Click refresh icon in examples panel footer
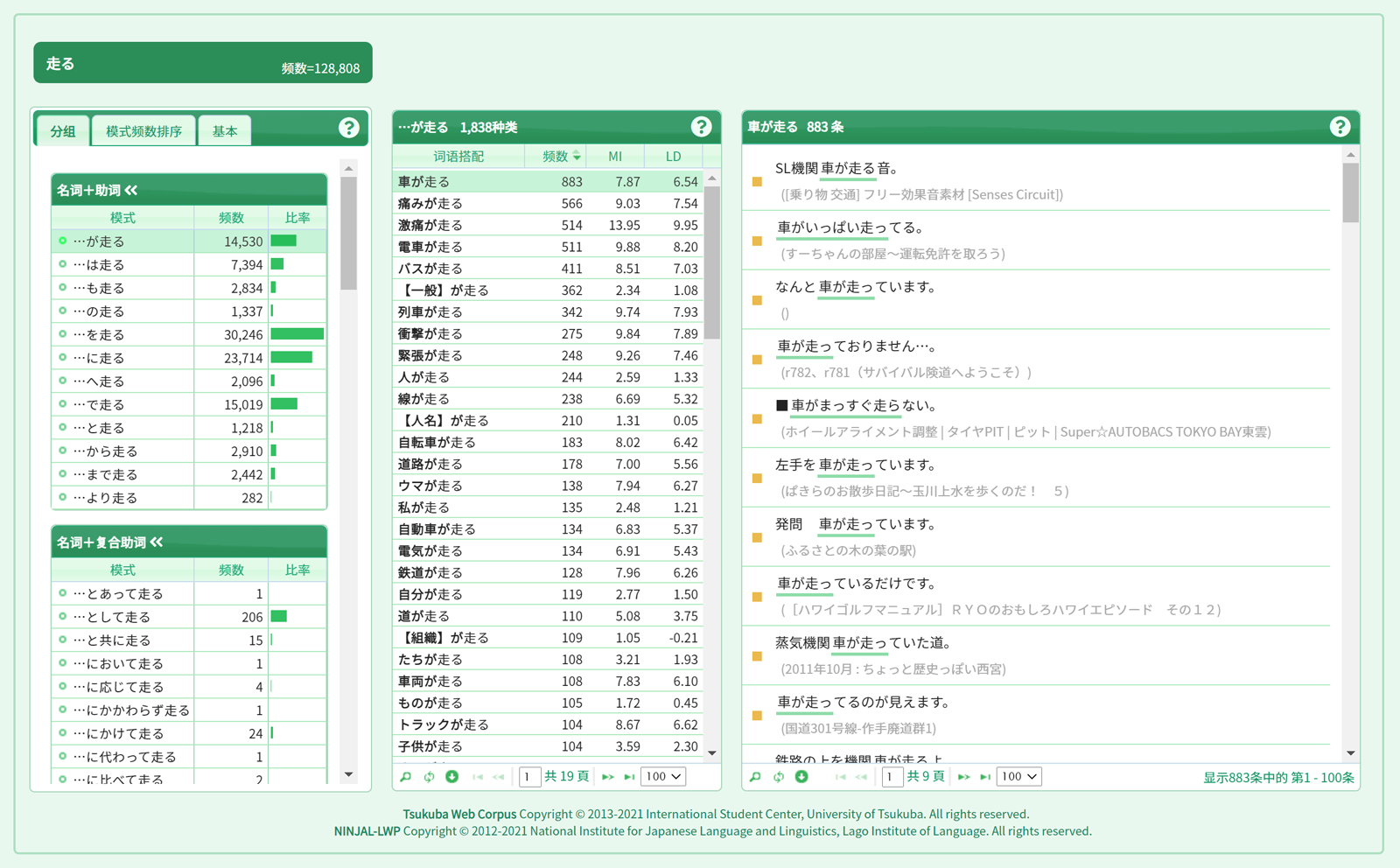Image resolution: width=1400 pixels, height=868 pixels. (x=778, y=777)
